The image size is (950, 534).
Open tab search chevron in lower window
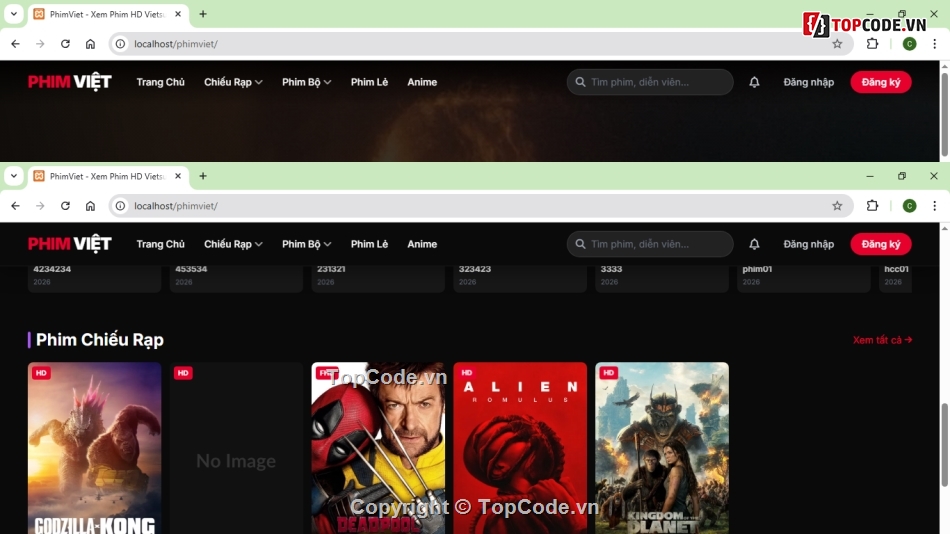(x=14, y=176)
